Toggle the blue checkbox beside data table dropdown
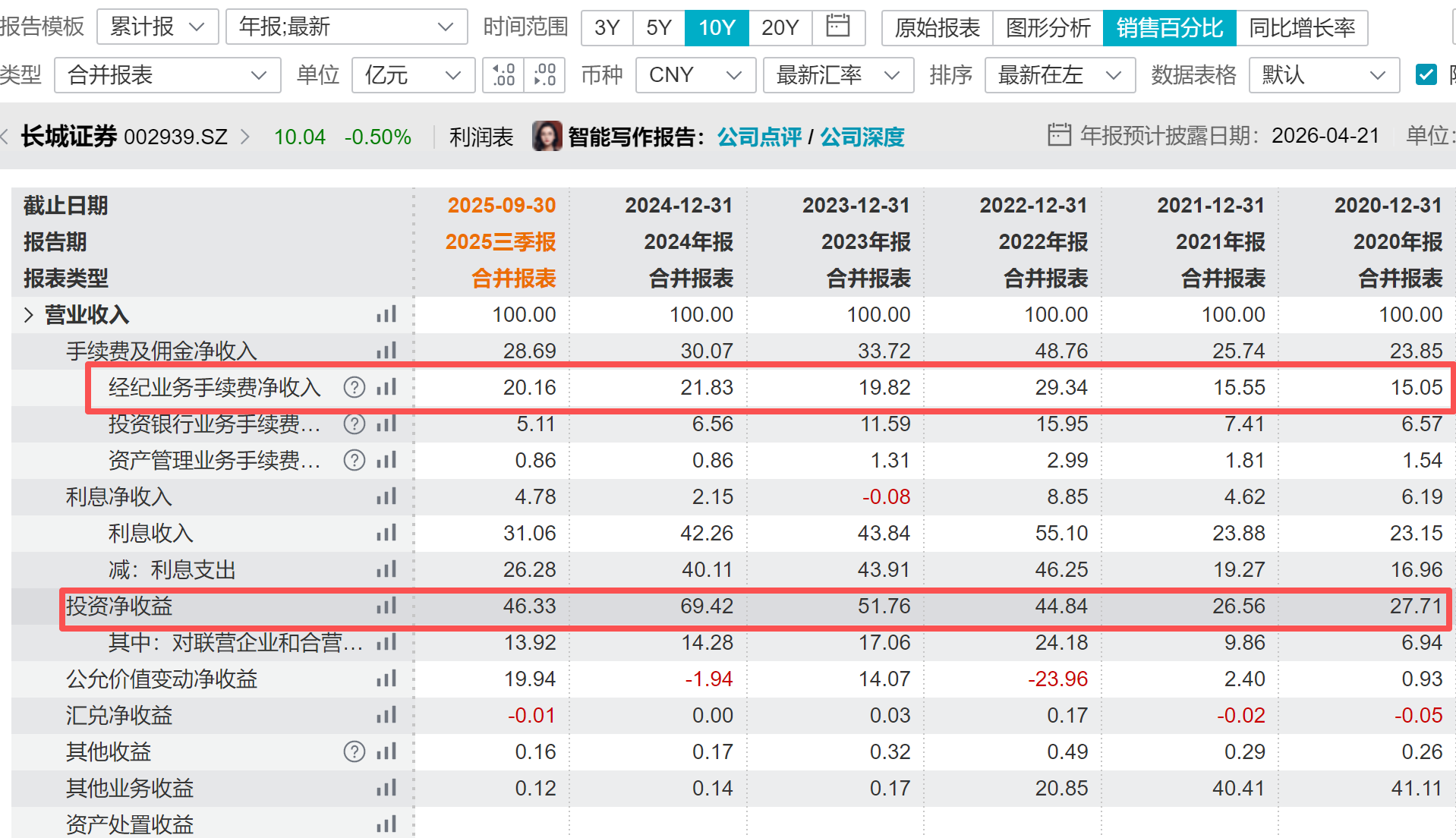 tap(1426, 75)
